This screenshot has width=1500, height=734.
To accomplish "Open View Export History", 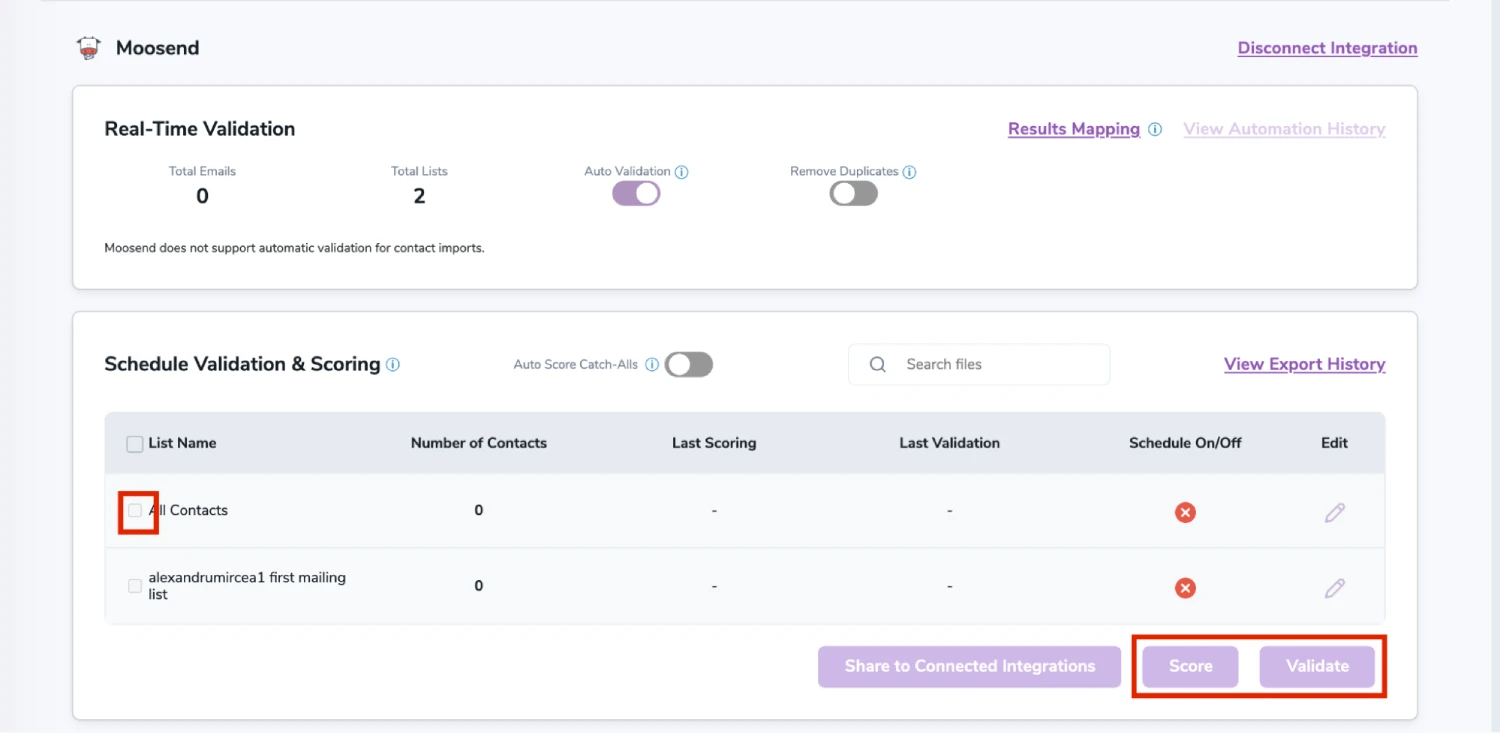I will click(x=1304, y=364).
